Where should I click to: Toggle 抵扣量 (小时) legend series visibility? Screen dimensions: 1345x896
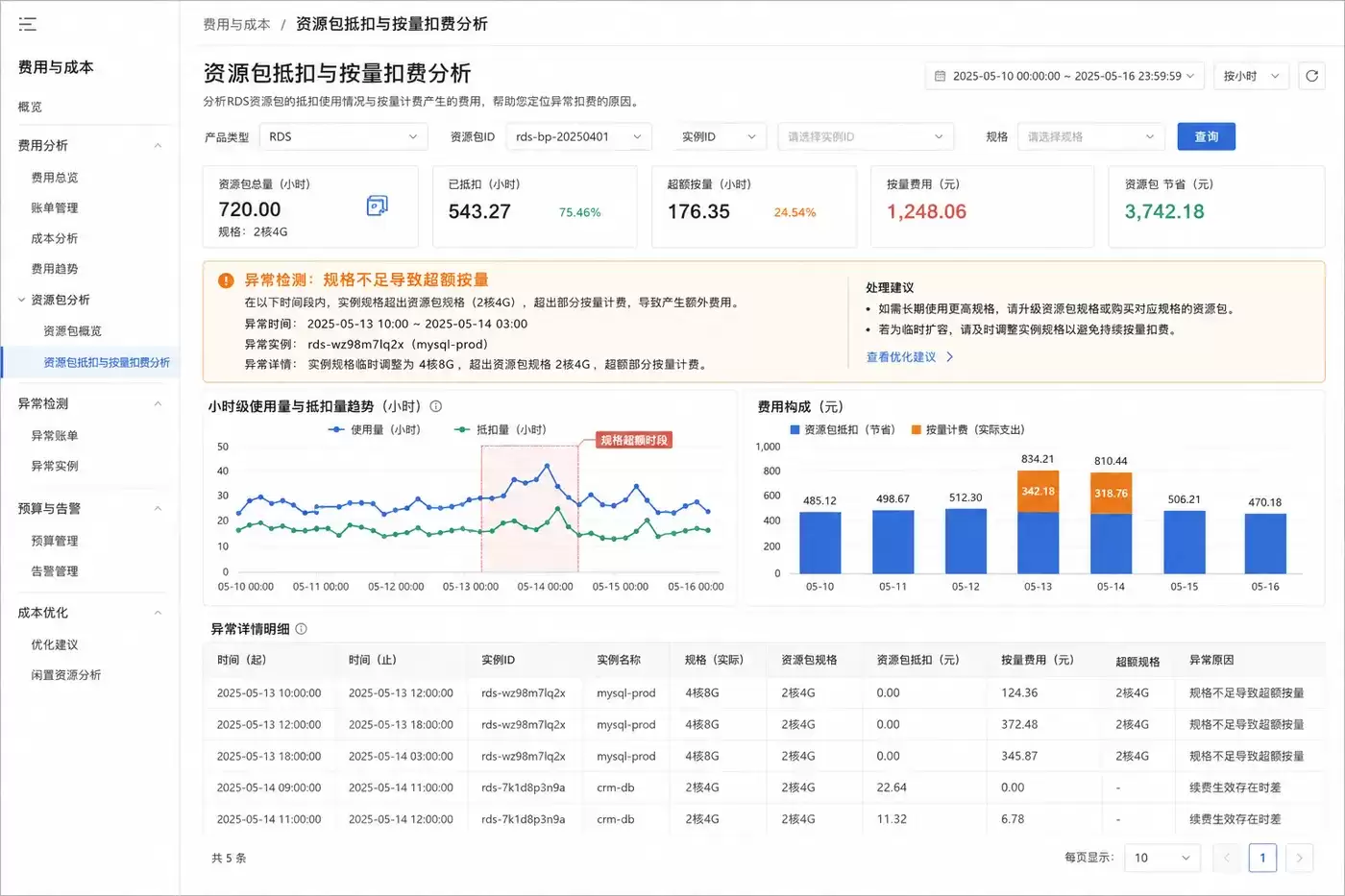pos(500,429)
